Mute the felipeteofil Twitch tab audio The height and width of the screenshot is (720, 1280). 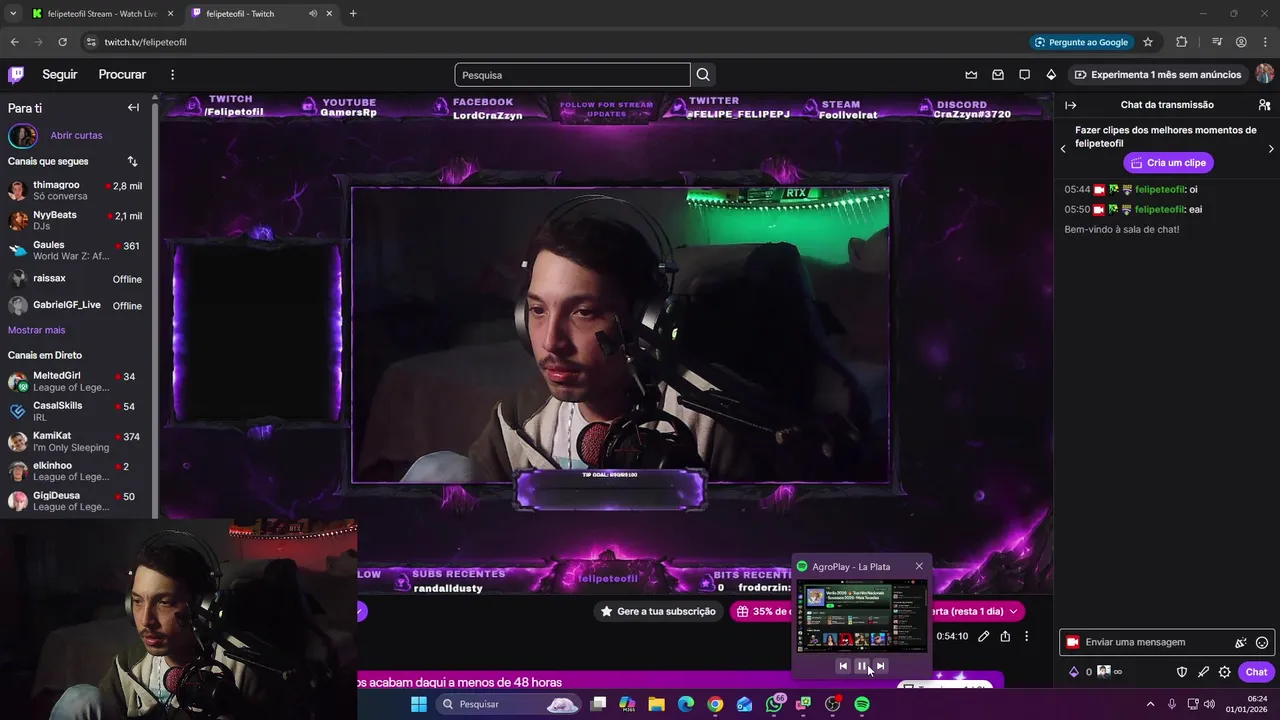tap(313, 14)
